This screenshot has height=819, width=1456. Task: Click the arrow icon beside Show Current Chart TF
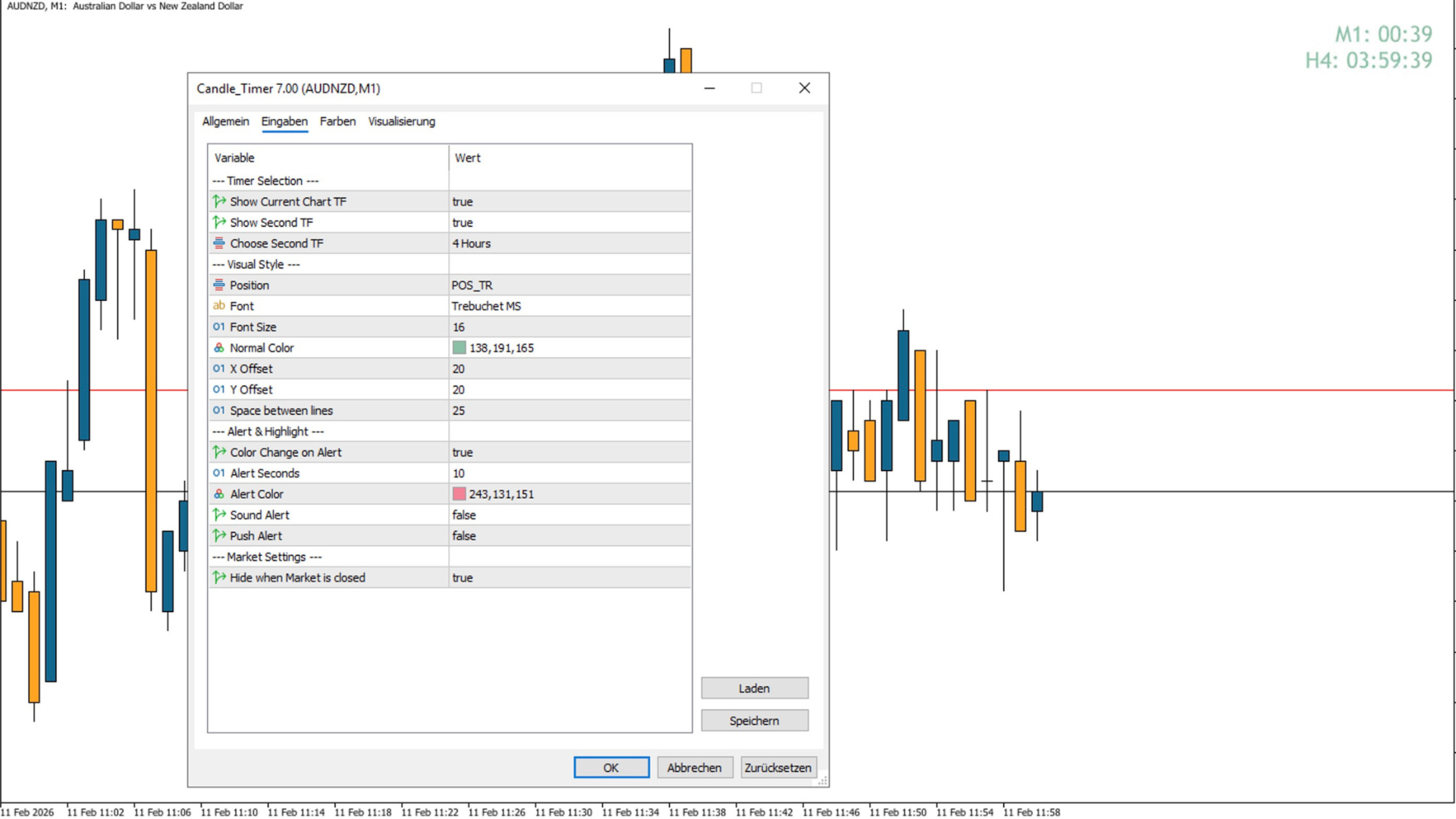click(x=219, y=202)
